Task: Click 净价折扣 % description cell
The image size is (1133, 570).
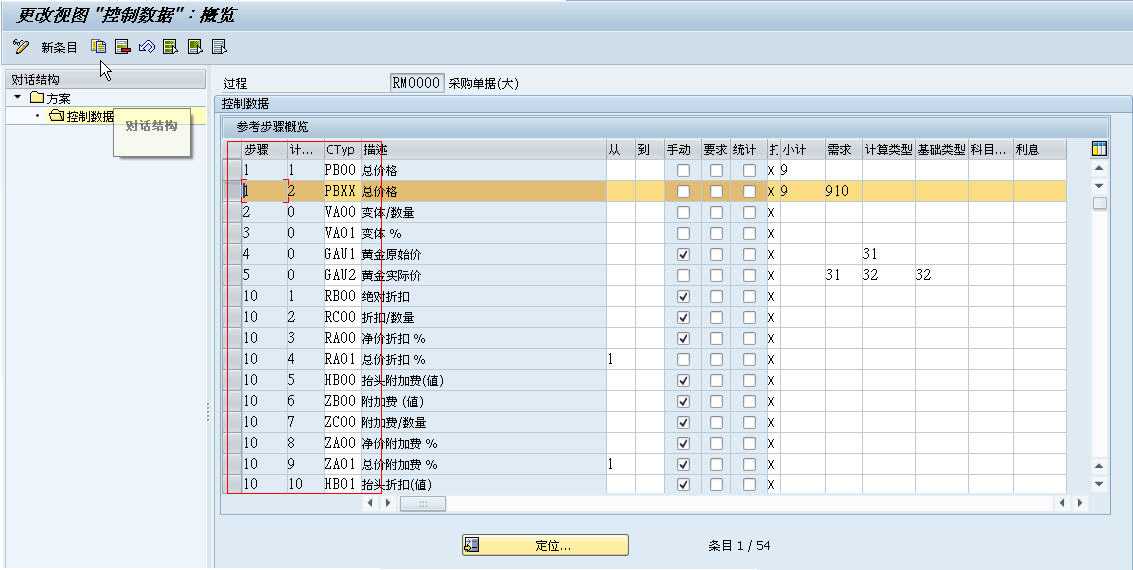Action: coord(483,338)
